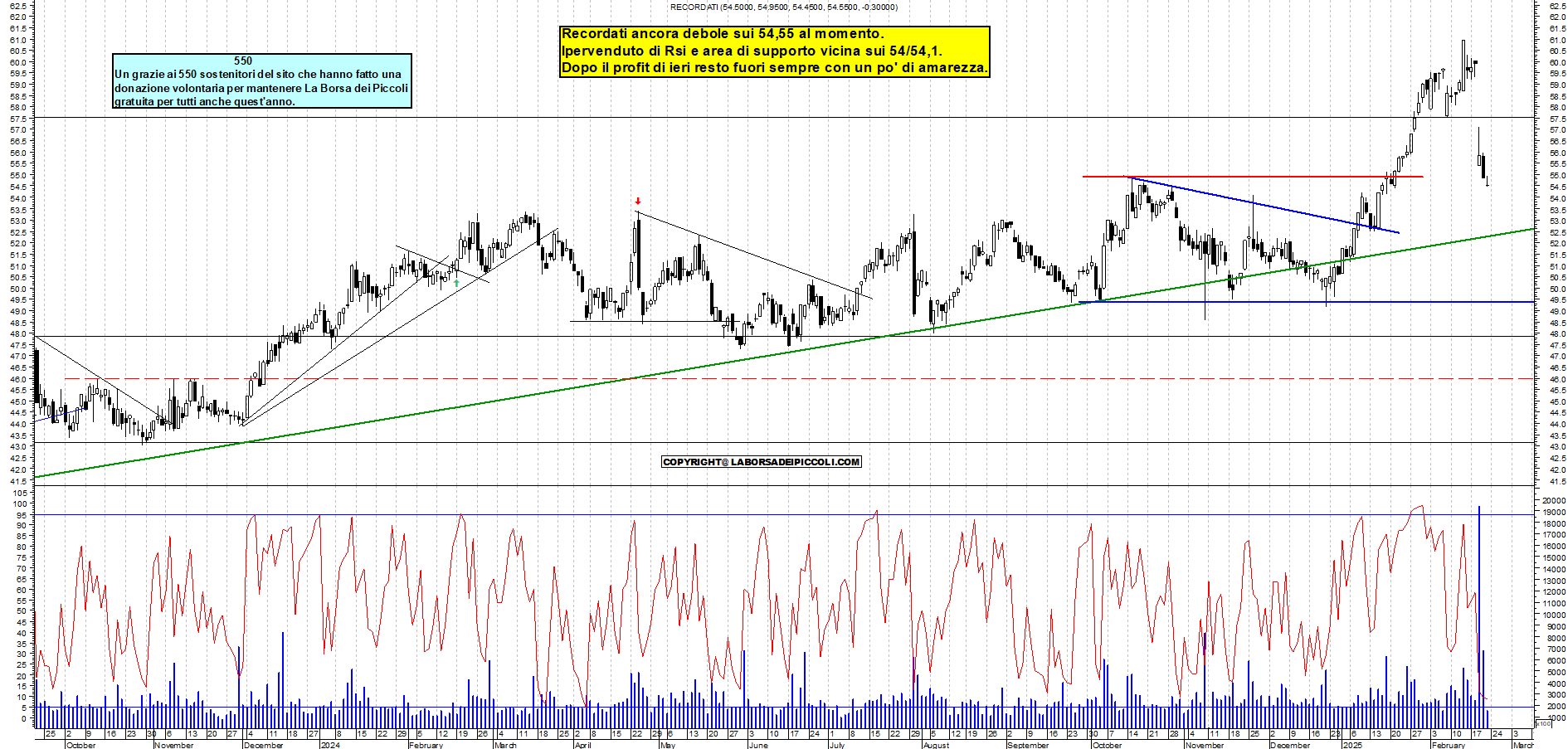Click the '10000' volume axis label
Viewport: 1568px width, 749px height.
1554,615
